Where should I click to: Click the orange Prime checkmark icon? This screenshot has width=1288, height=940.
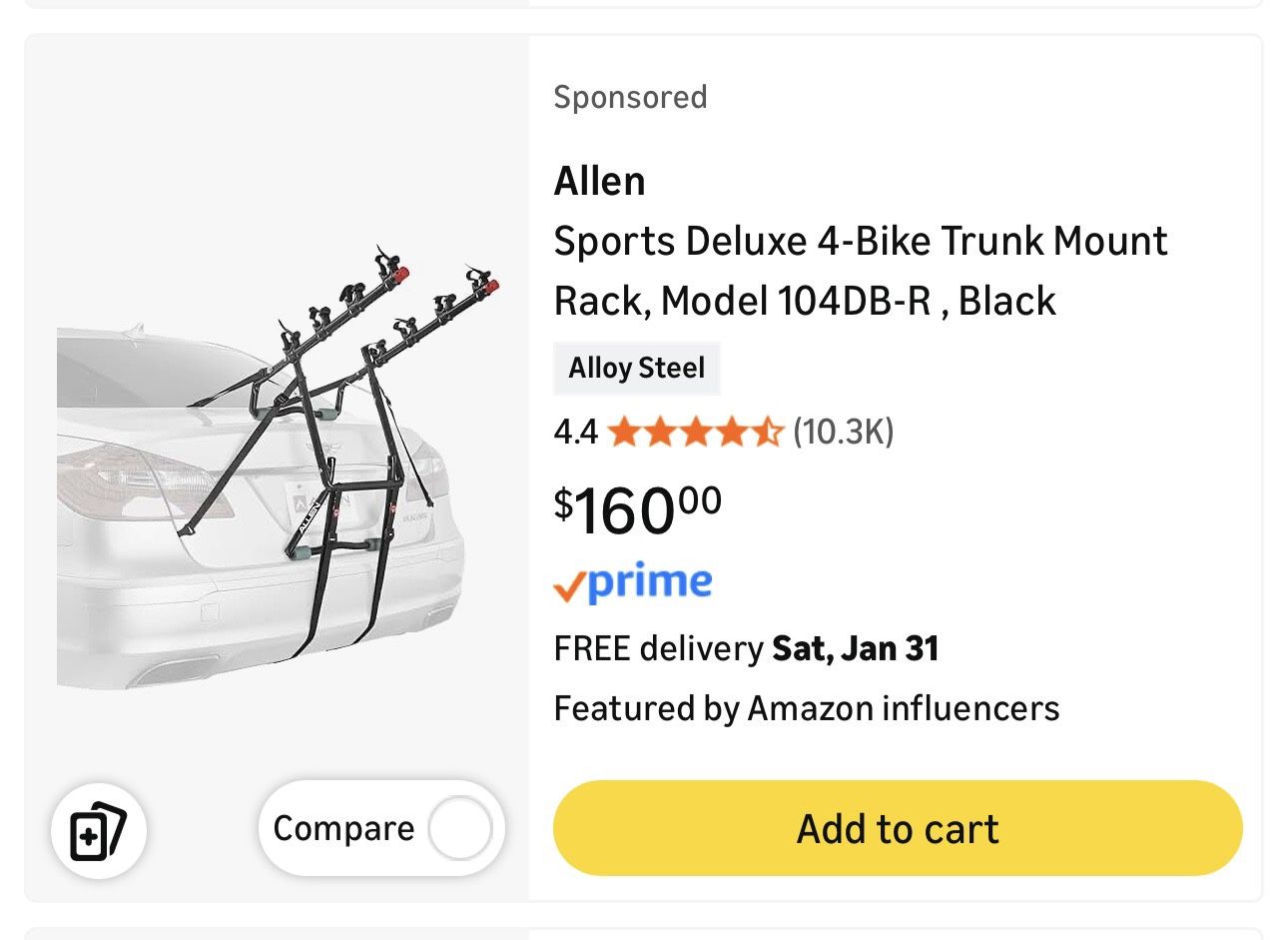pyautogui.click(x=568, y=587)
